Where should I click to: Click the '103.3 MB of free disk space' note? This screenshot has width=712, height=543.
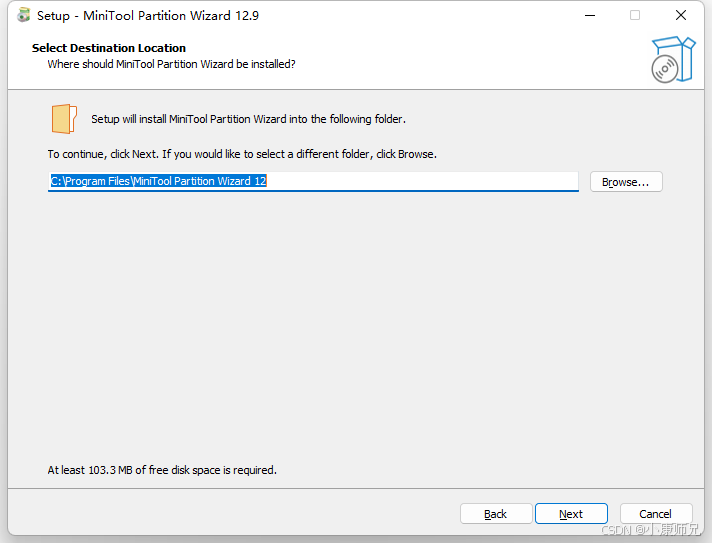(162, 470)
